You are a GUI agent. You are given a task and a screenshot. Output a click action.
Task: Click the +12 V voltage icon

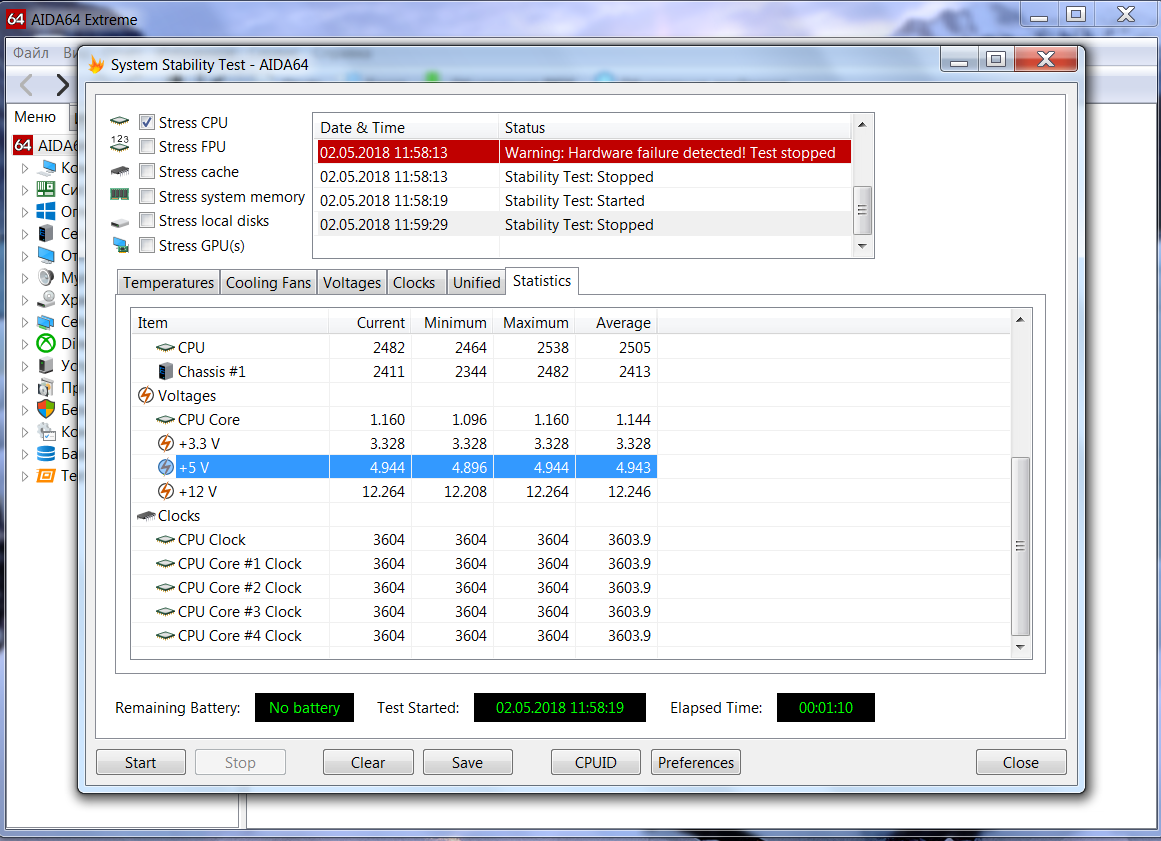[x=166, y=492]
